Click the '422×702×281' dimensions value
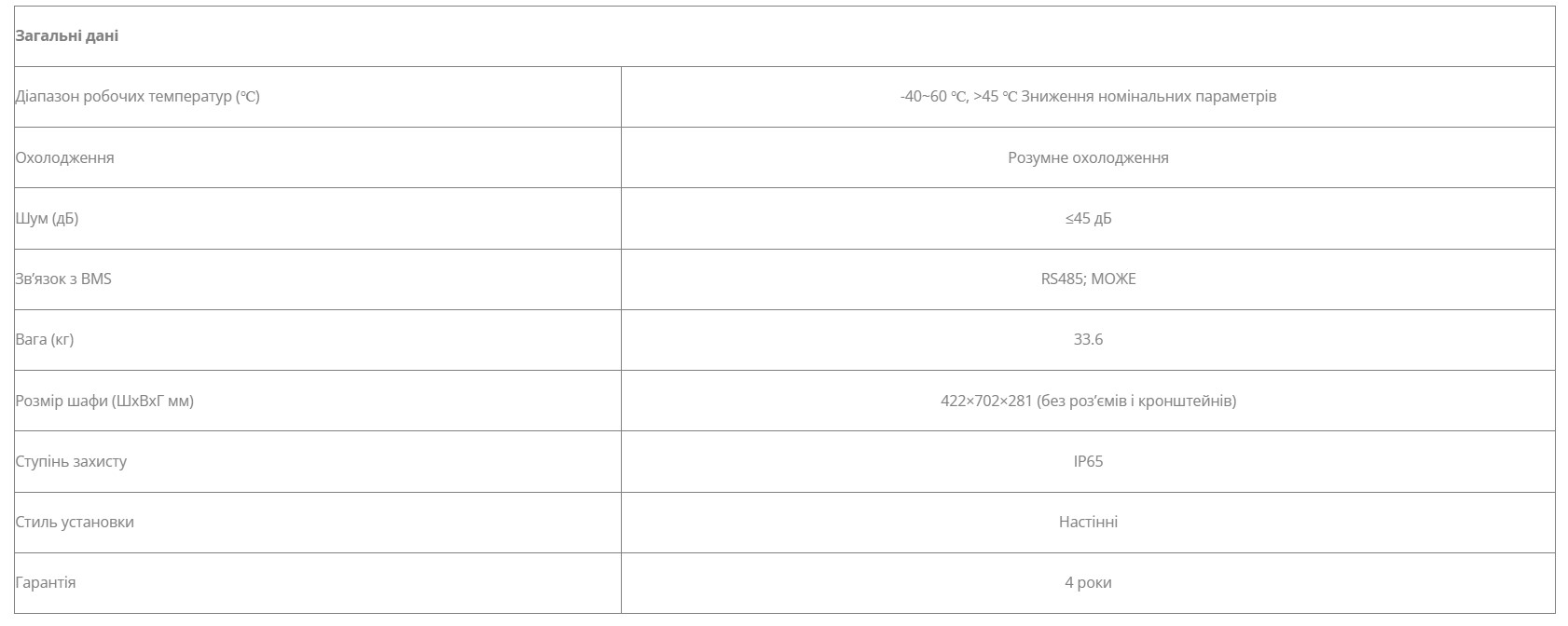The height and width of the screenshot is (626, 1568). 986,401
